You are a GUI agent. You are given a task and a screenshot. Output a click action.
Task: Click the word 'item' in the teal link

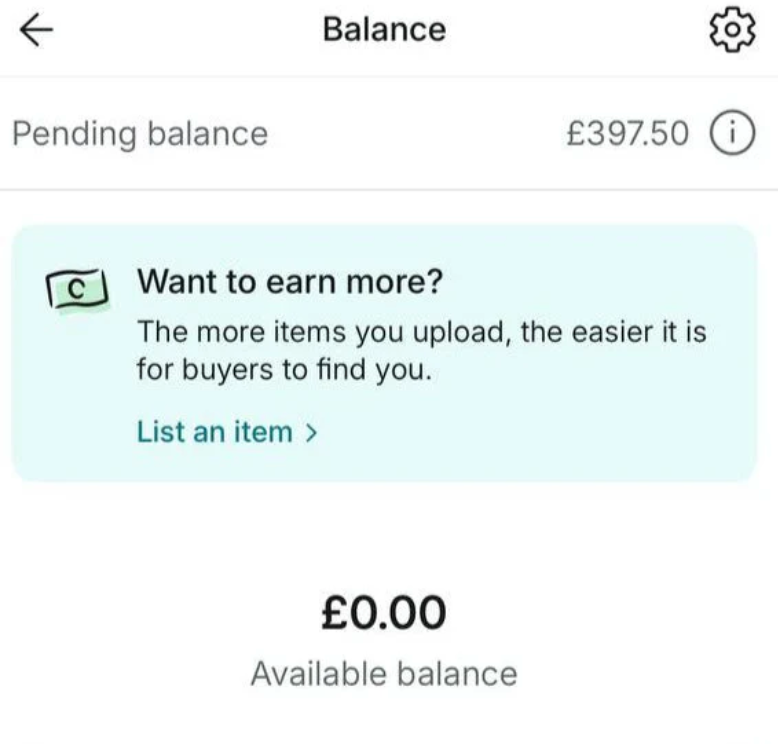266,432
